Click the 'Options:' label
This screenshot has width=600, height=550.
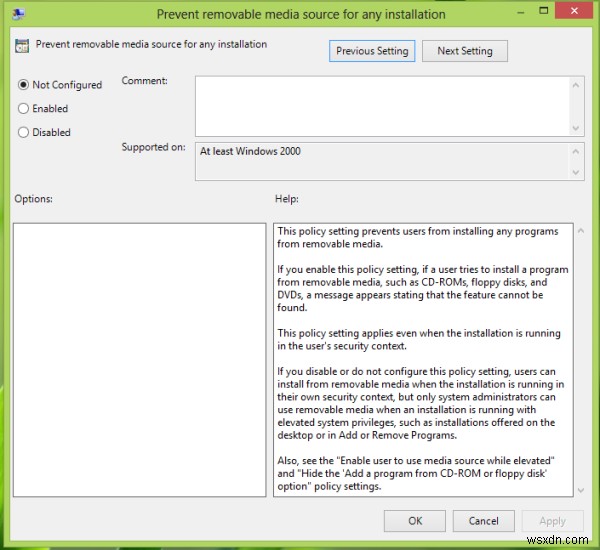tap(34, 199)
